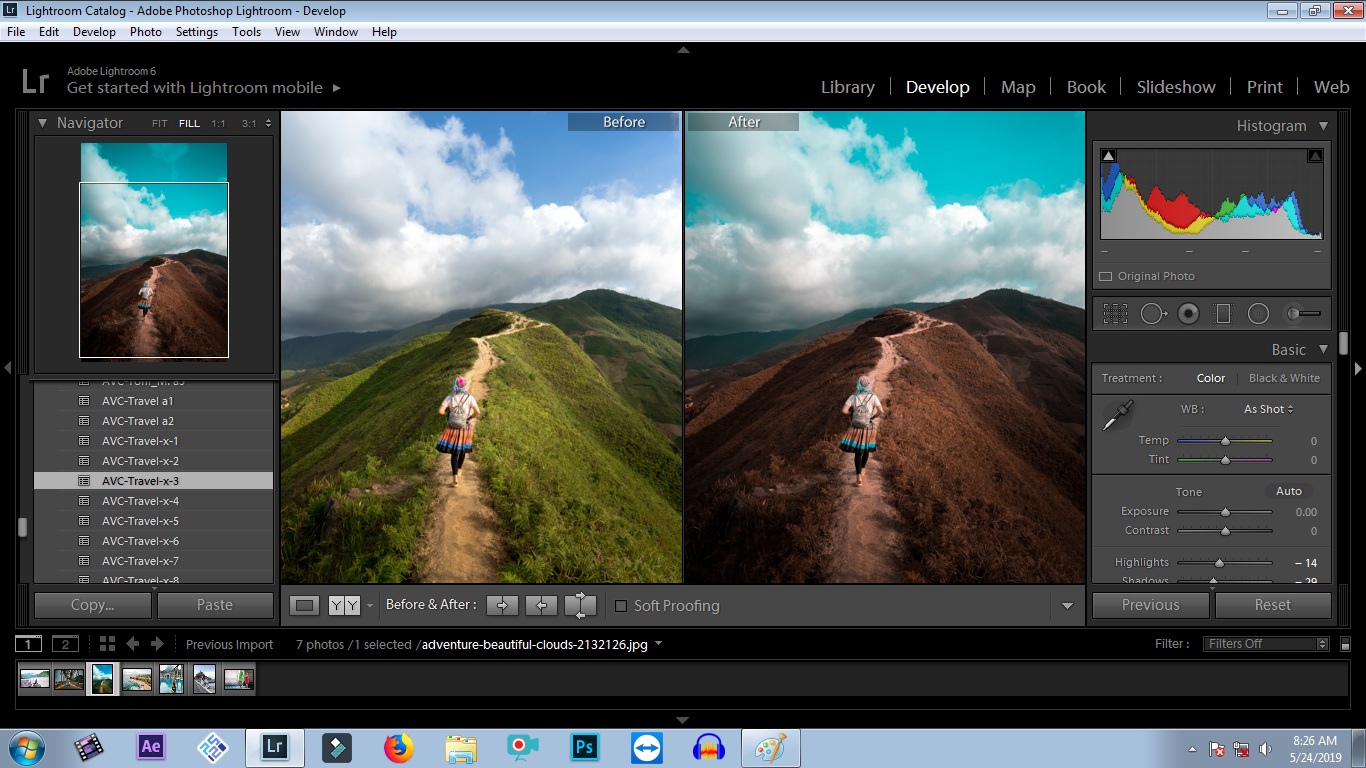This screenshot has width=1366, height=768.
Task: Collapse the Basic panel
Action: pos(1323,350)
